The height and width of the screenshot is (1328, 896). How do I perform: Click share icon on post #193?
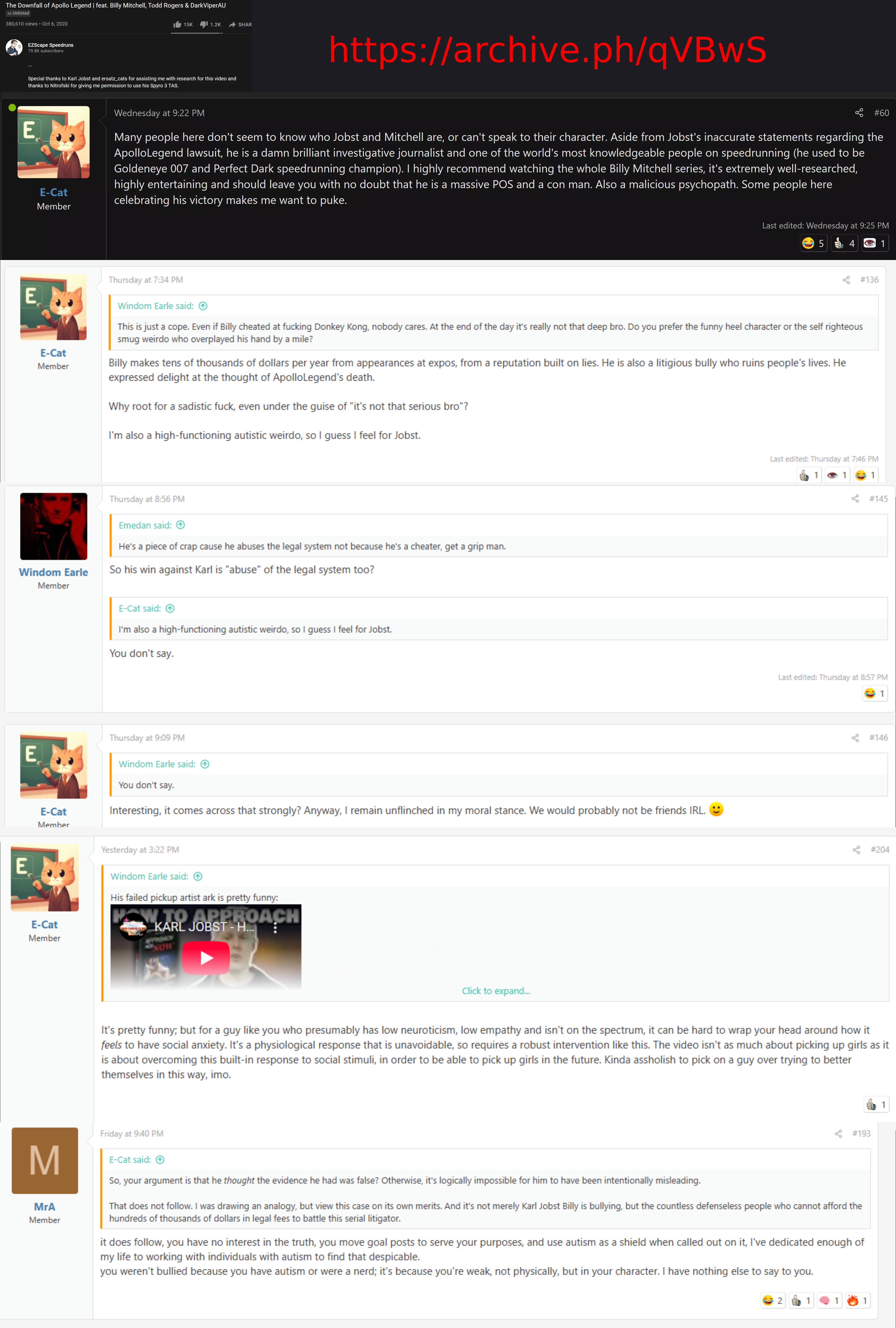click(838, 1134)
